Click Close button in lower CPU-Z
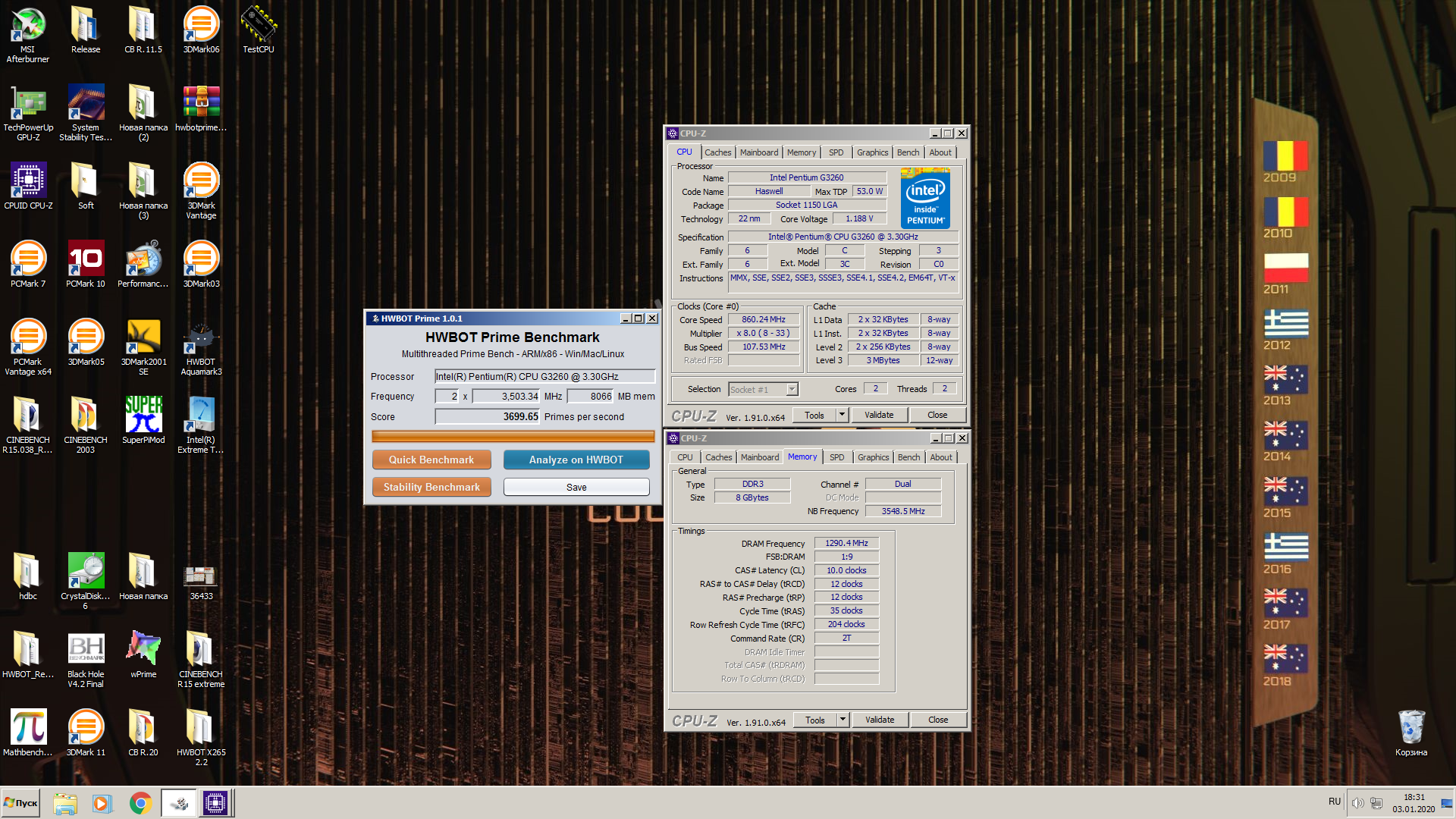1456x819 pixels. coord(938,720)
